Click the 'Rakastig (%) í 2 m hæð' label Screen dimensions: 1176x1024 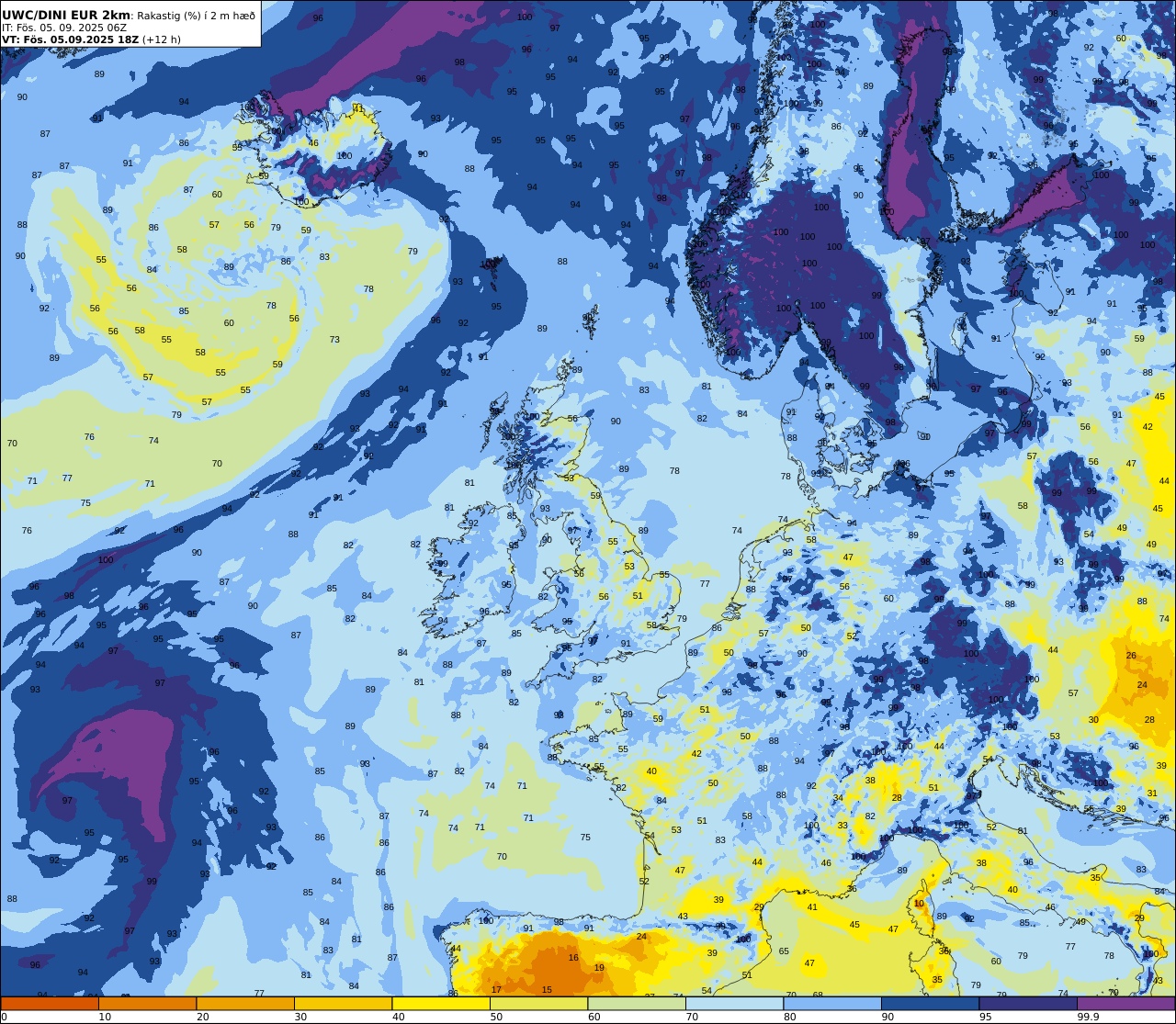point(197,16)
